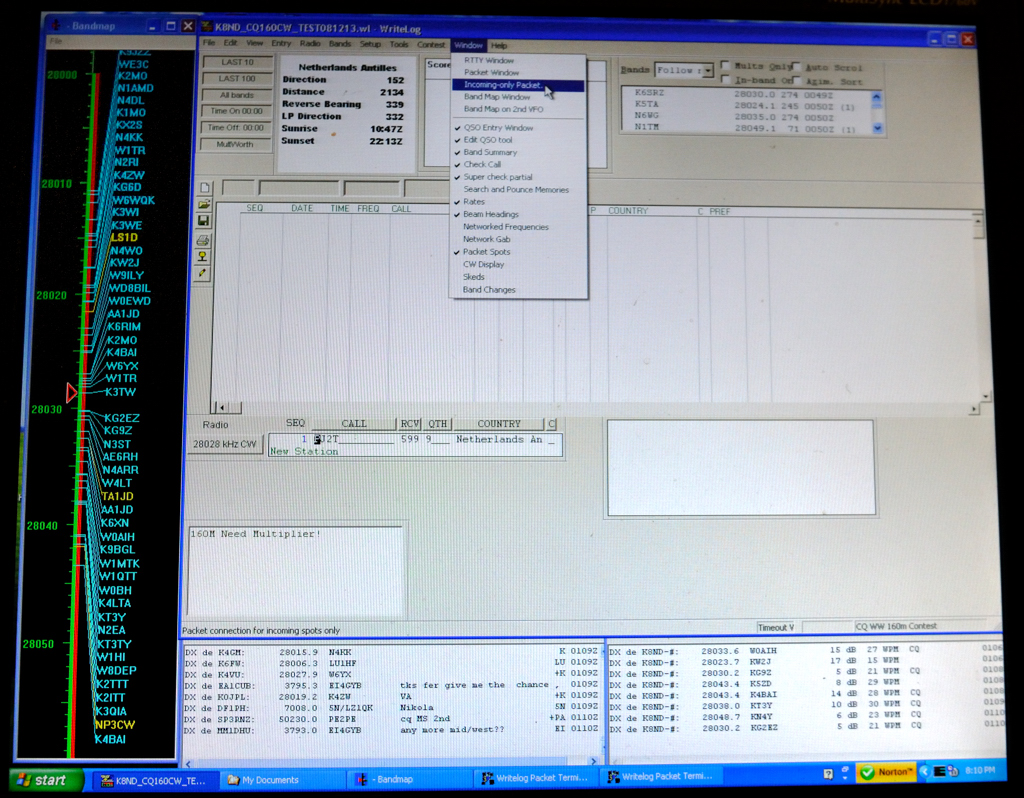Click the Norton icon in system tray
The image size is (1024, 798).
coord(887,772)
